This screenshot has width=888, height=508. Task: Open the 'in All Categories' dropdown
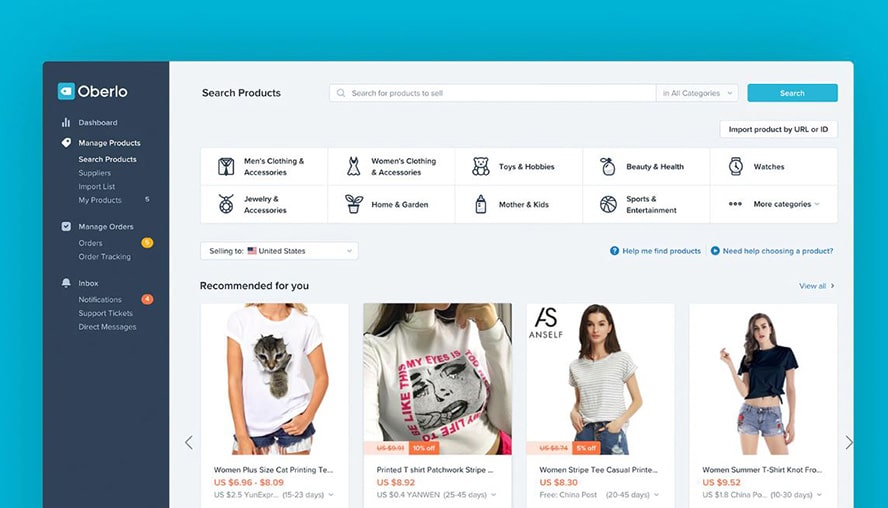tap(697, 93)
